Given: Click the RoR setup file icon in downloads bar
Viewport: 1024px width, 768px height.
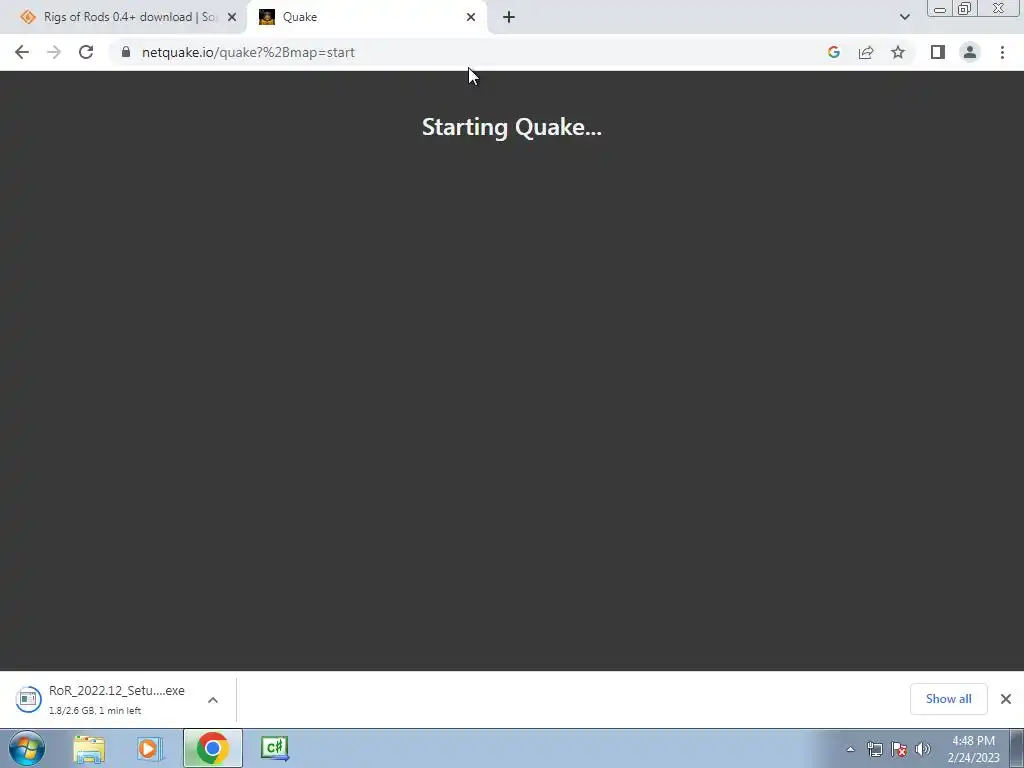Looking at the screenshot, I should (x=28, y=699).
